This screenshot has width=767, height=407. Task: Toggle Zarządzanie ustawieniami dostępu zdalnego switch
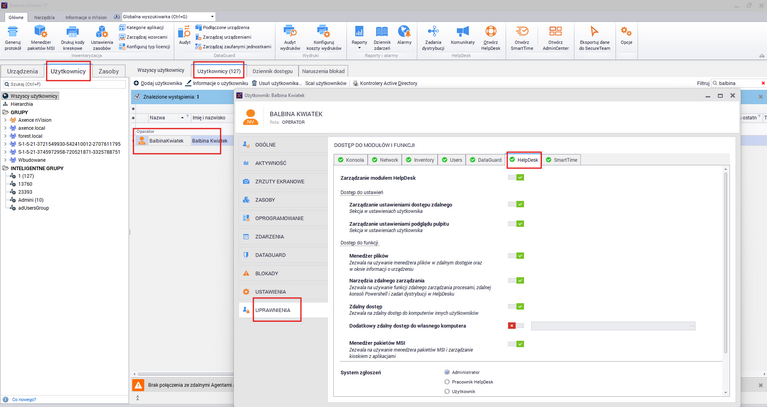tap(516, 204)
